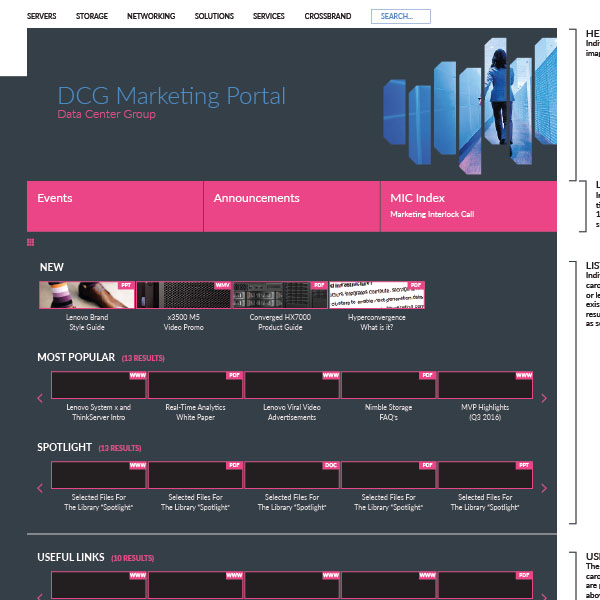
Task: Open x3500 M5 Video Promo thumbnail
Action: coord(184,295)
